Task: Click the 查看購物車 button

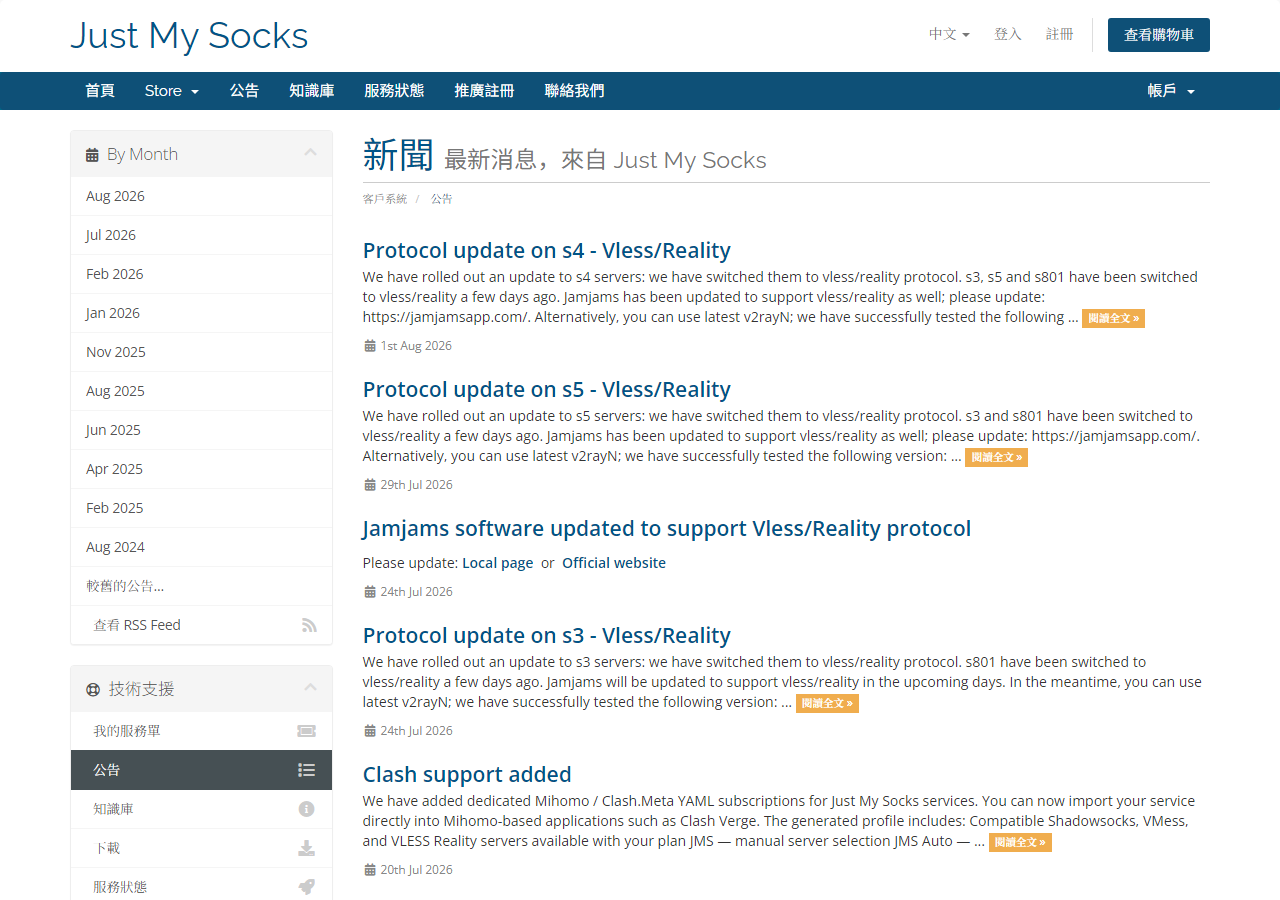Action: (x=1159, y=35)
